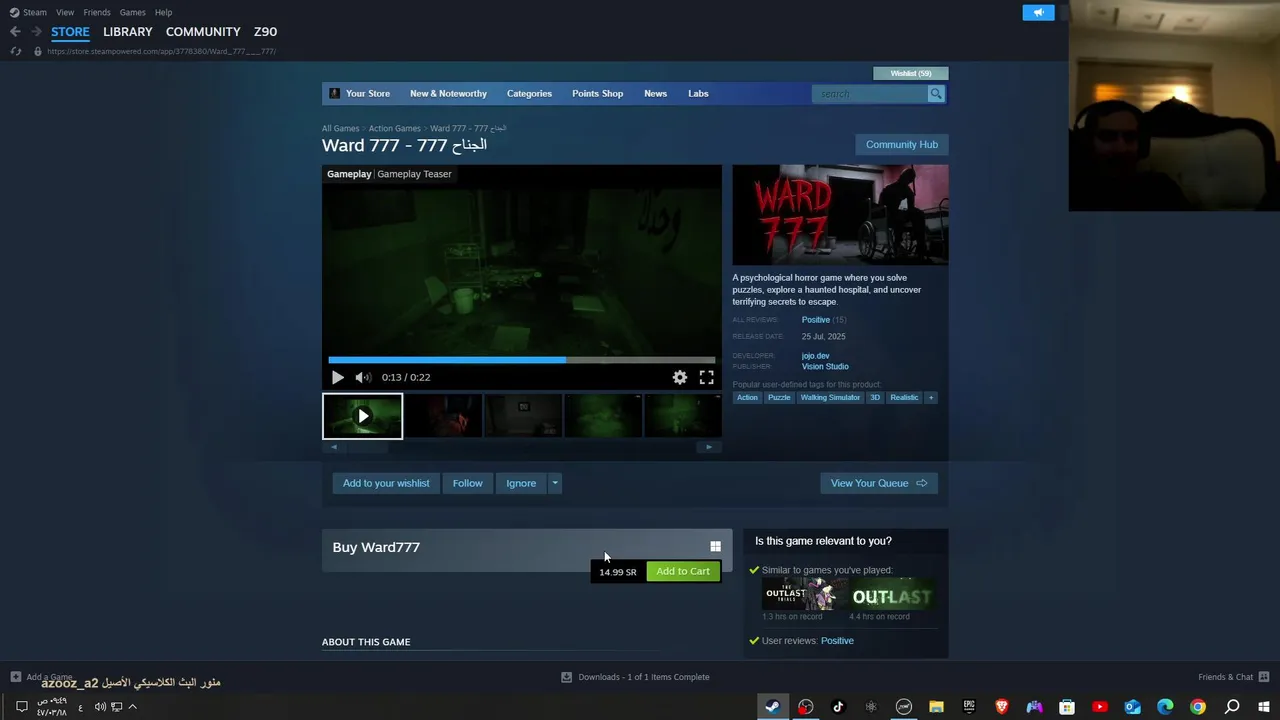
Task: Click the taskbar volume speaker icon
Action: point(100,707)
